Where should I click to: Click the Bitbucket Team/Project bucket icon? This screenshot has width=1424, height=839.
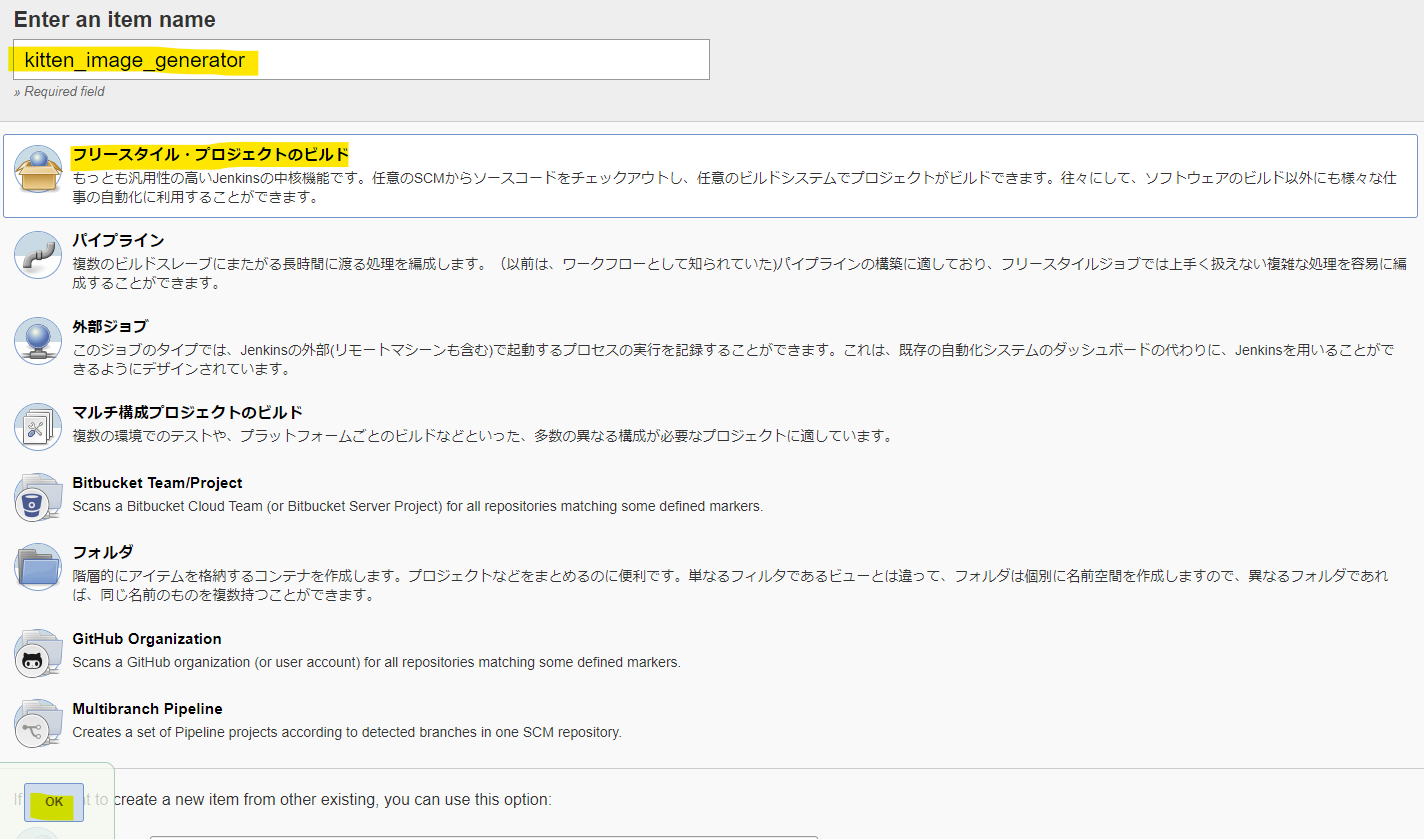(38, 497)
